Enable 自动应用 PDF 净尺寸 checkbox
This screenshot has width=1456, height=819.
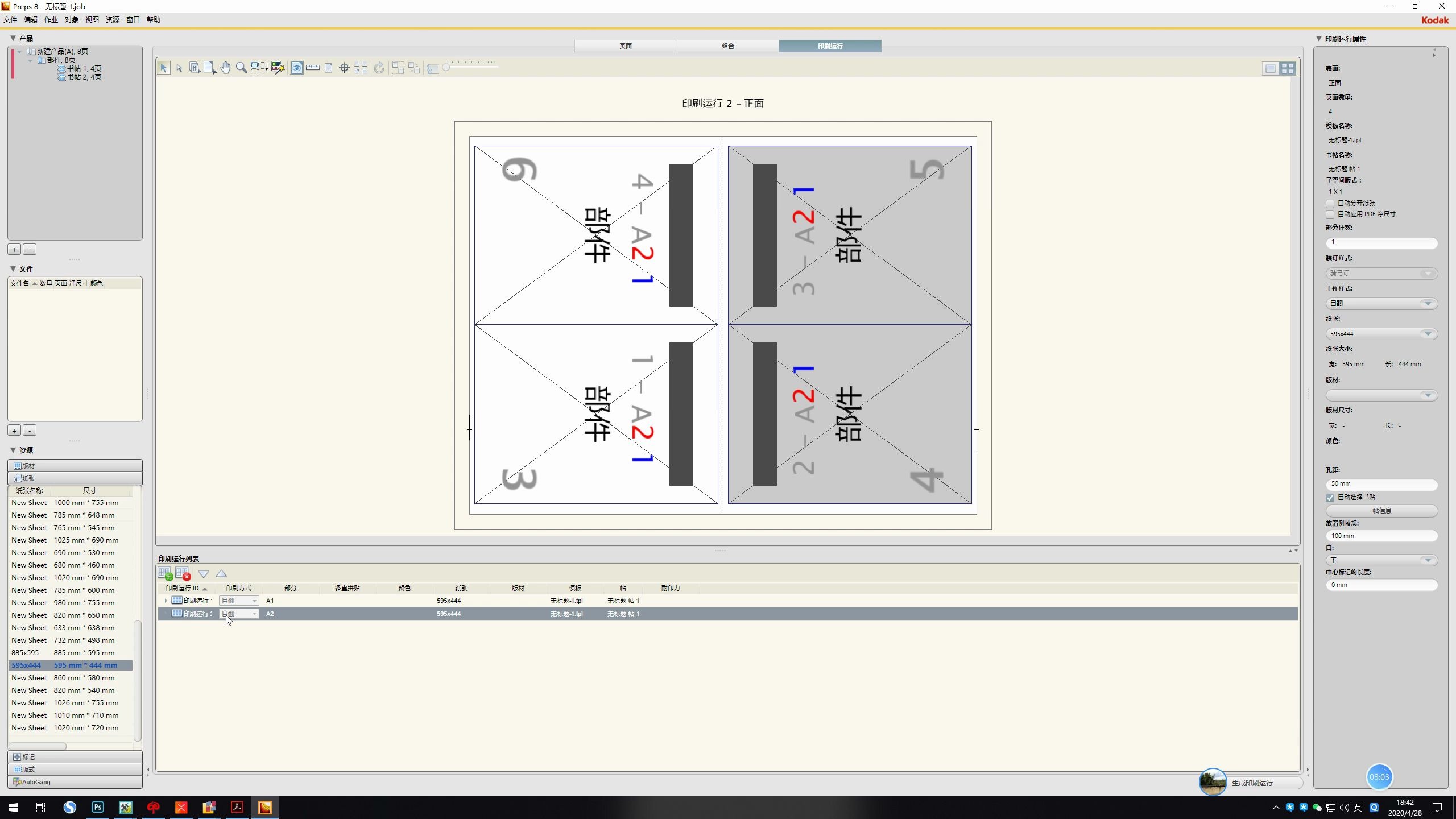click(x=1330, y=215)
